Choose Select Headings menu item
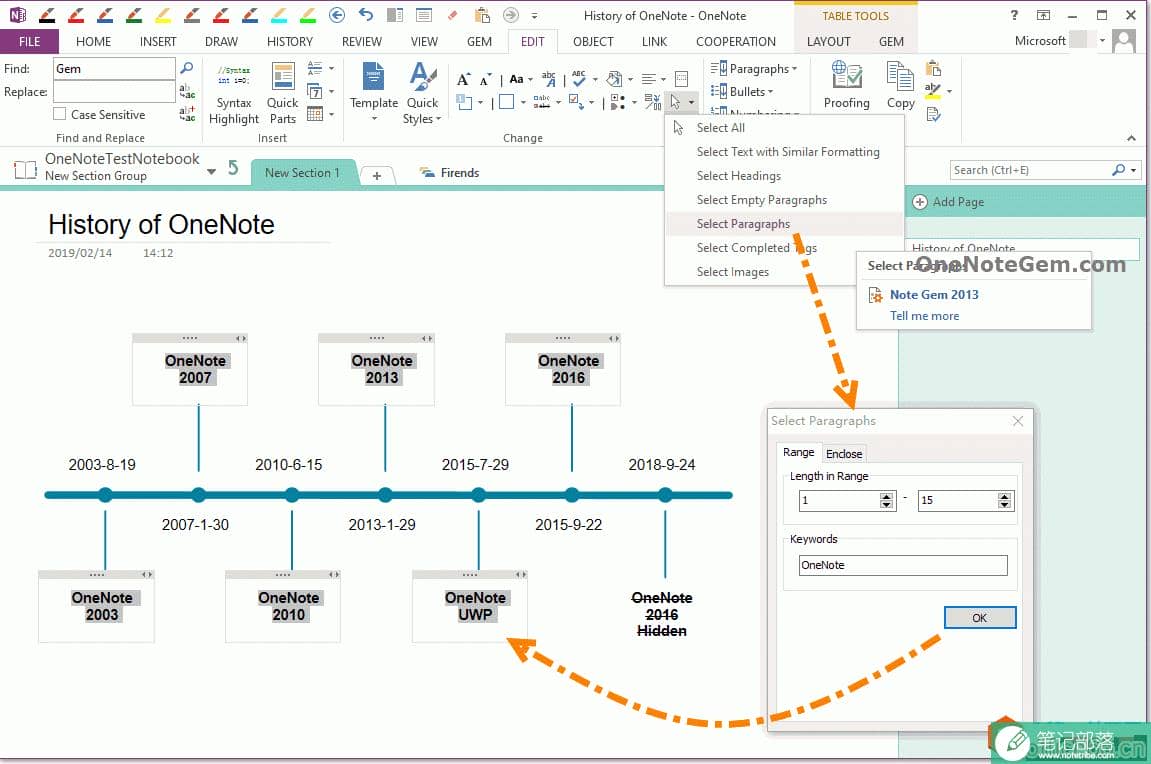The height and width of the screenshot is (764, 1151). click(x=784, y=175)
